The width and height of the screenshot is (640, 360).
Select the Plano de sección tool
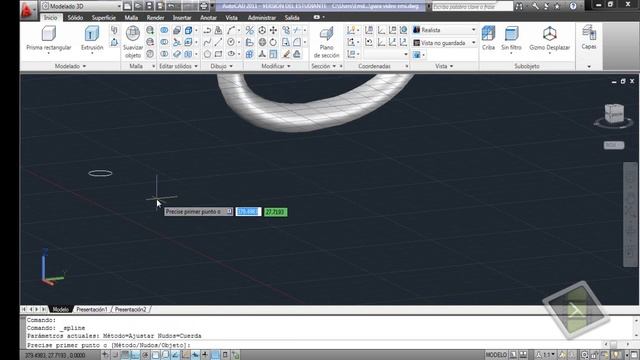click(327, 42)
